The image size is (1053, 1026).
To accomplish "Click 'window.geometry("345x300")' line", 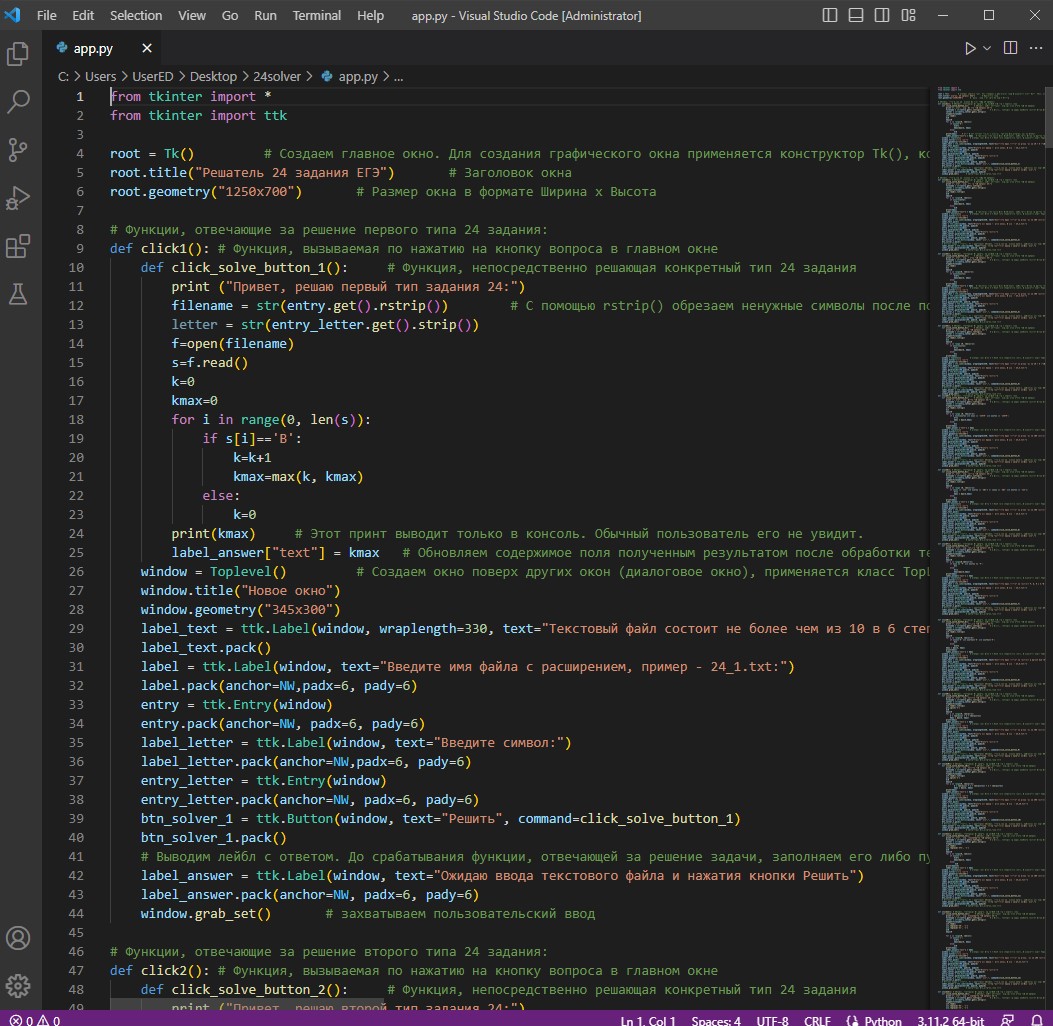I will [240, 610].
